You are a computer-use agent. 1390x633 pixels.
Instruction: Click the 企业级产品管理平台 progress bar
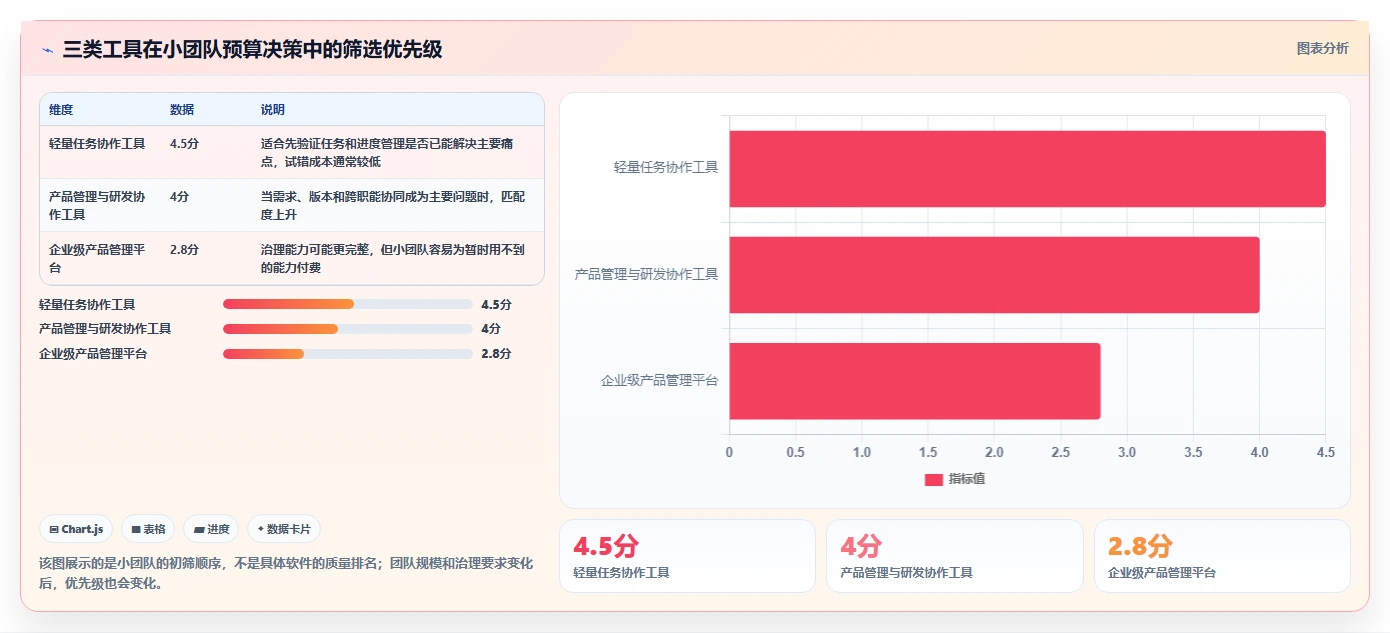pos(348,354)
